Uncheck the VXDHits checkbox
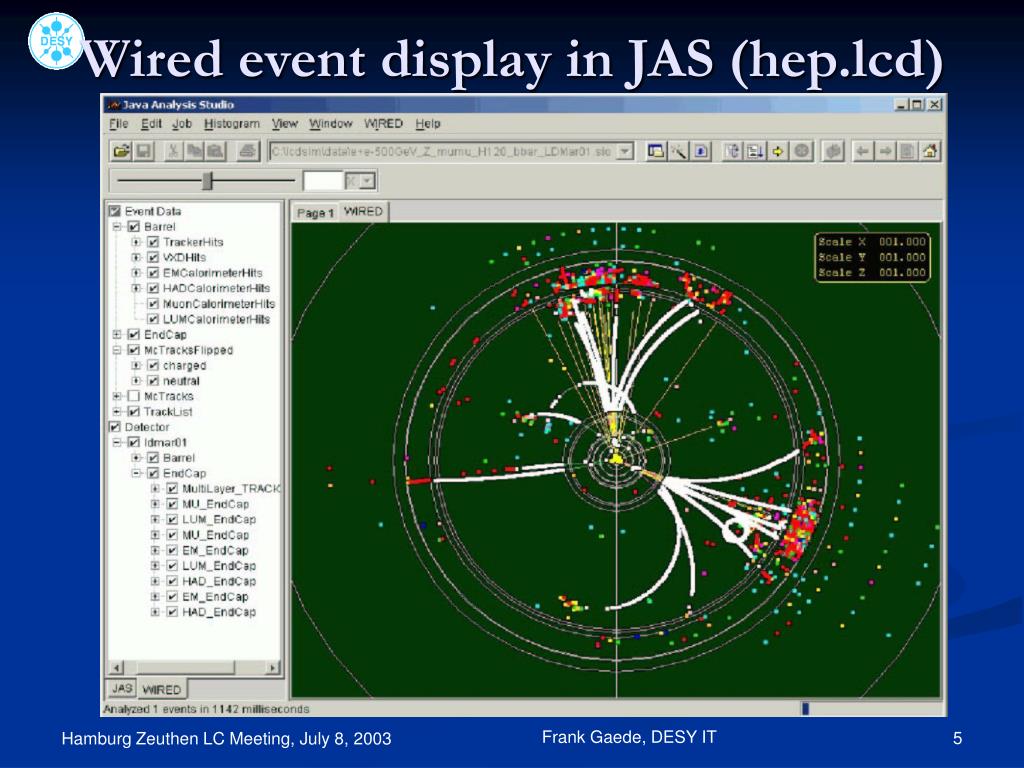Screen dimensions: 1024x768 coord(153,257)
